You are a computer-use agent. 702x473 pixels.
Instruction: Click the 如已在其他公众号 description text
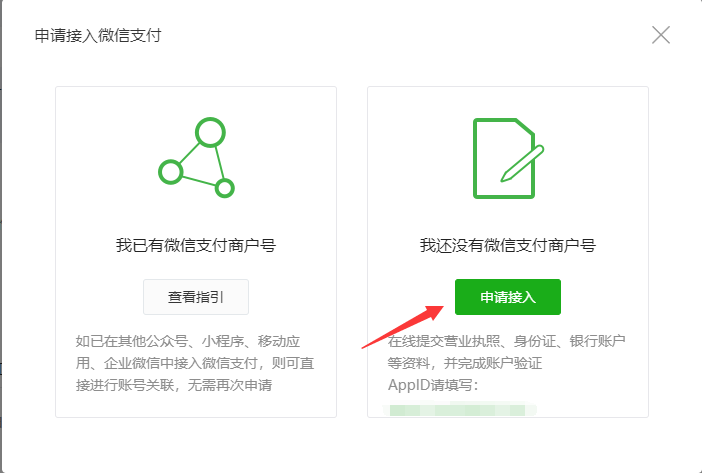(188, 341)
